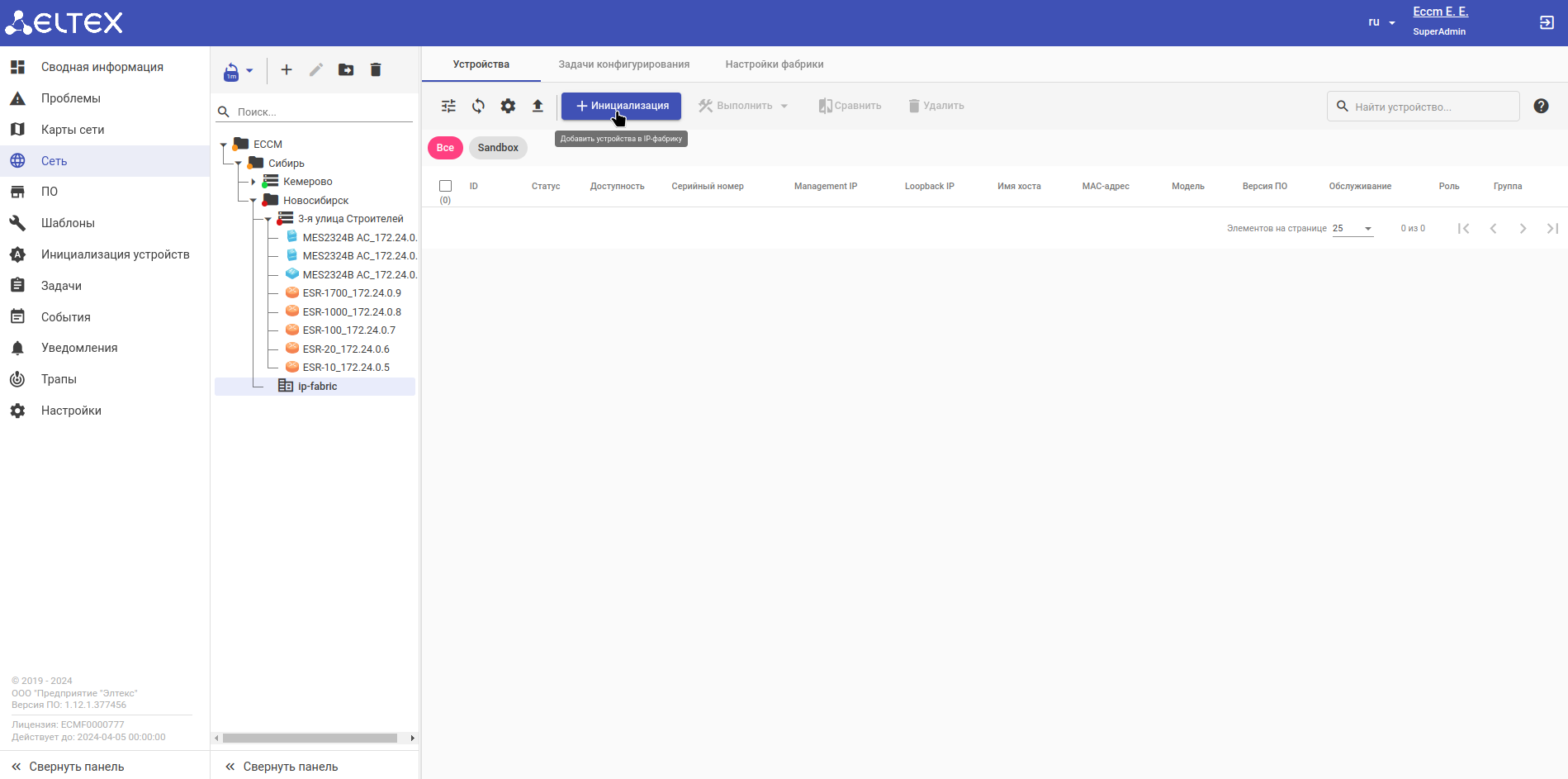Collapse the main navigation panel
The width and height of the screenshot is (1568, 779).
pos(68,767)
